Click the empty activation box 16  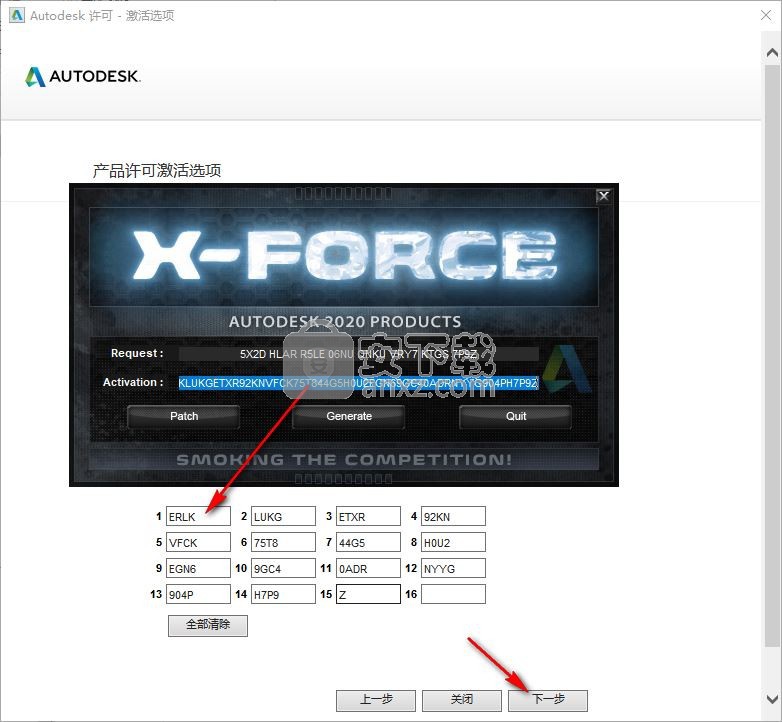453,594
